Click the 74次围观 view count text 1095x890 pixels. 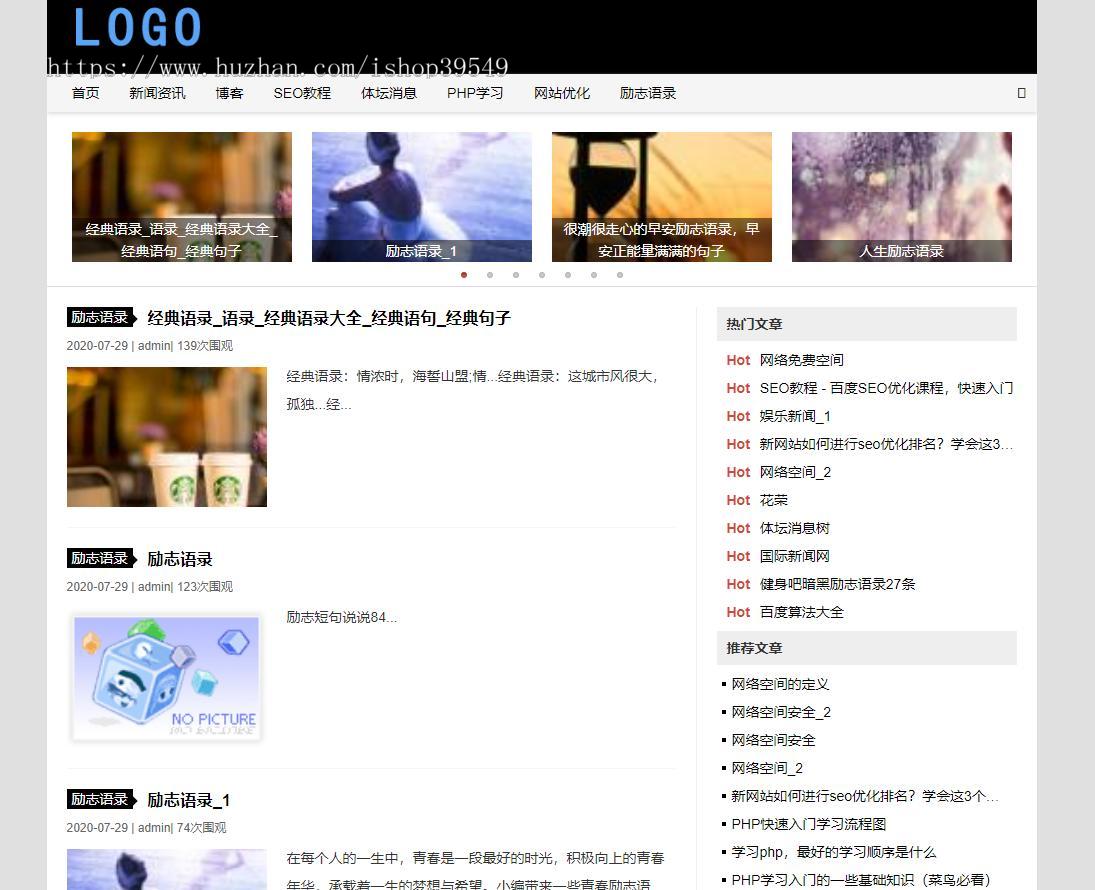(x=201, y=827)
